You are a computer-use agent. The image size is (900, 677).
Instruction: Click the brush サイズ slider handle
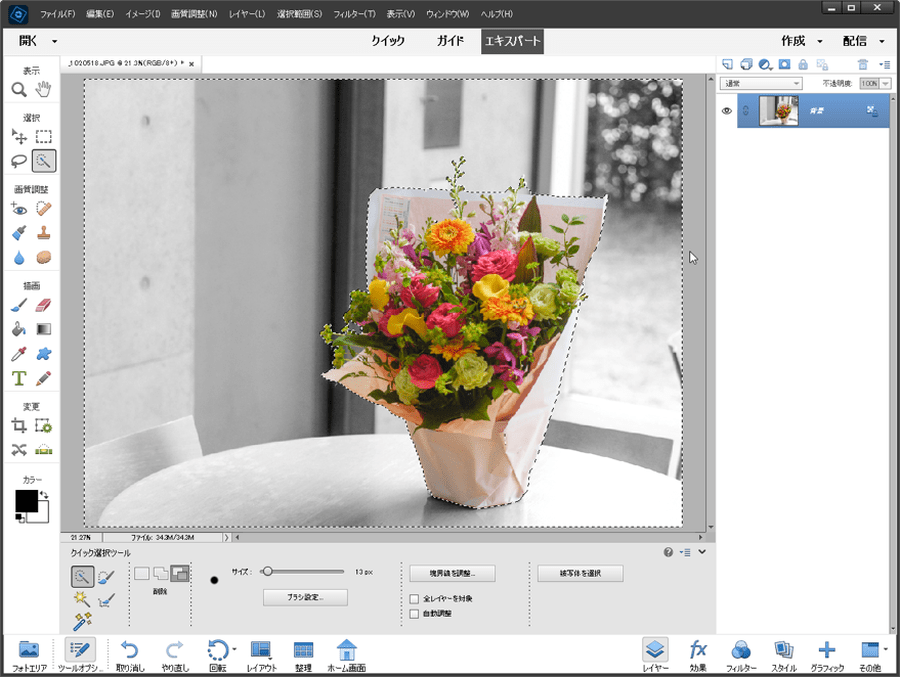(266, 572)
